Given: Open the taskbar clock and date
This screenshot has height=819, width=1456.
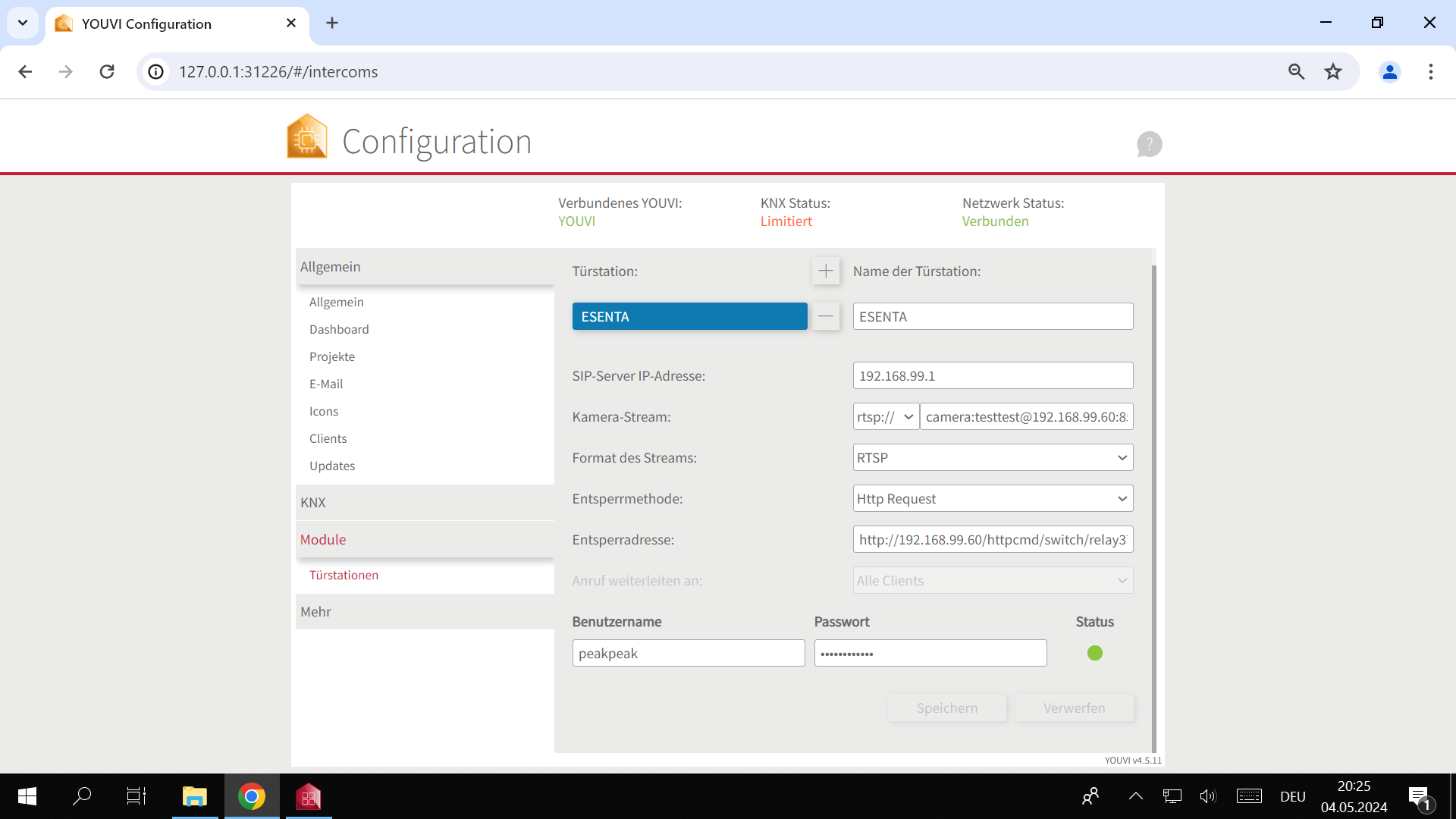Looking at the screenshot, I should point(1354,796).
